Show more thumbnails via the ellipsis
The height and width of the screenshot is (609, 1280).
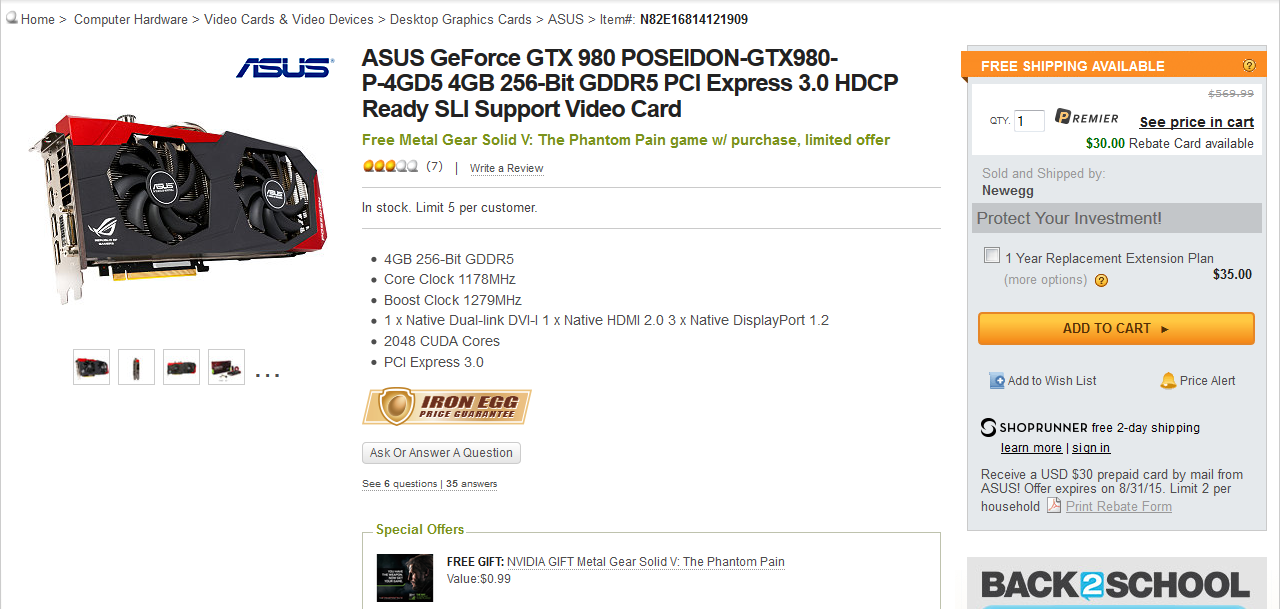267,374
